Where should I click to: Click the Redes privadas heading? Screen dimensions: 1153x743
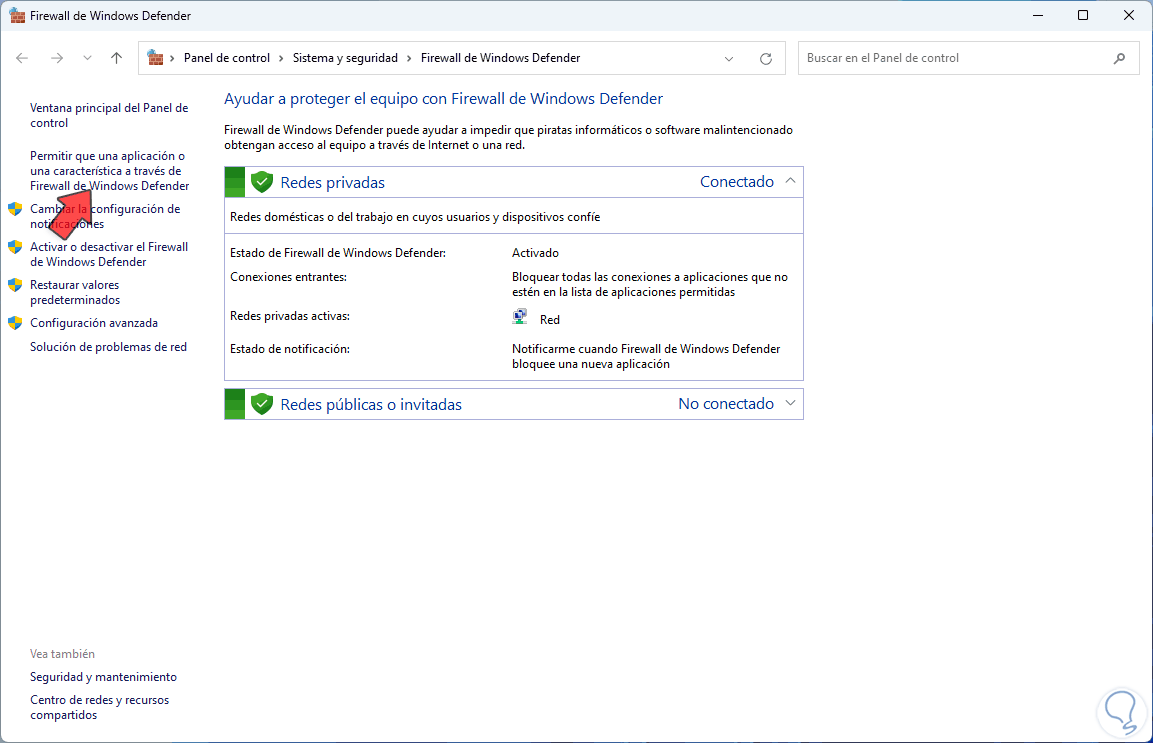[x=332, y=182]
